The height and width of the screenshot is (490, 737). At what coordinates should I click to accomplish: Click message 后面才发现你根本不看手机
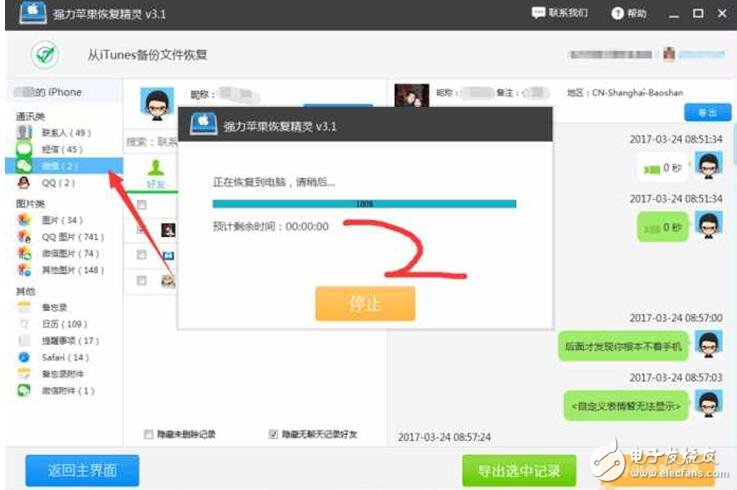pyautogui.click(x=623, y=347)
